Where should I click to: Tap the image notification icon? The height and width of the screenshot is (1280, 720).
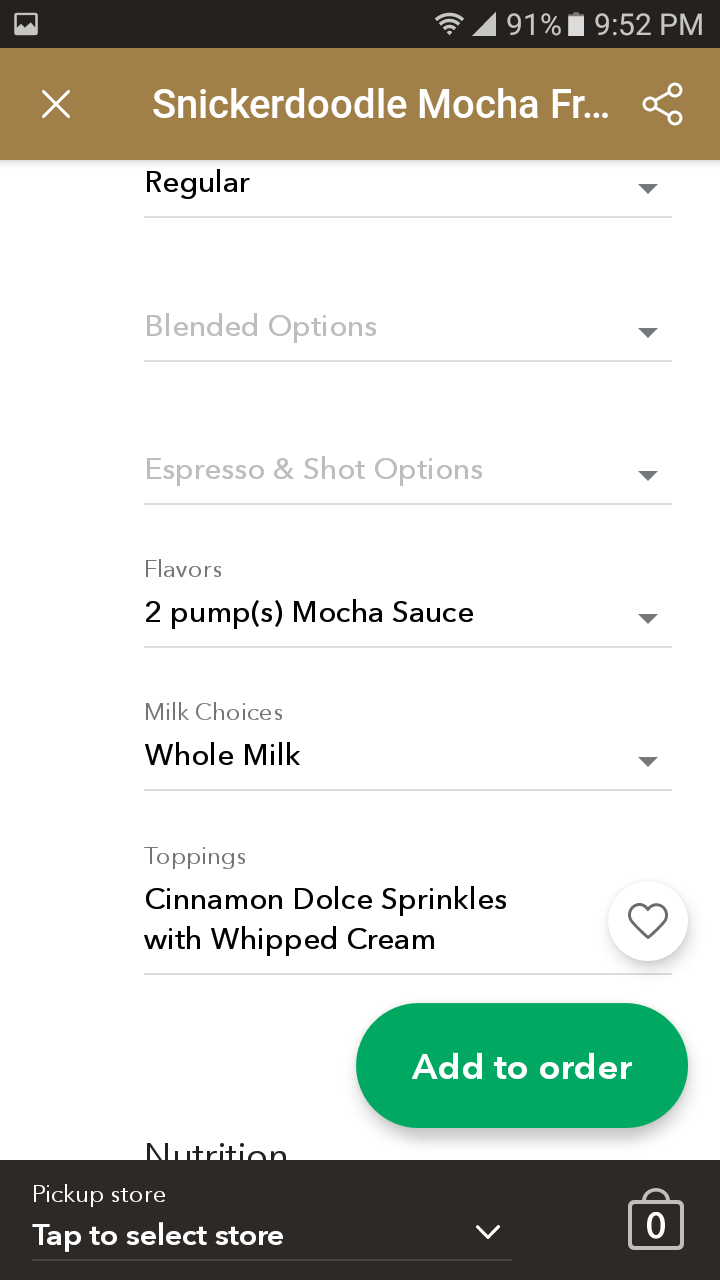[26, 24]
